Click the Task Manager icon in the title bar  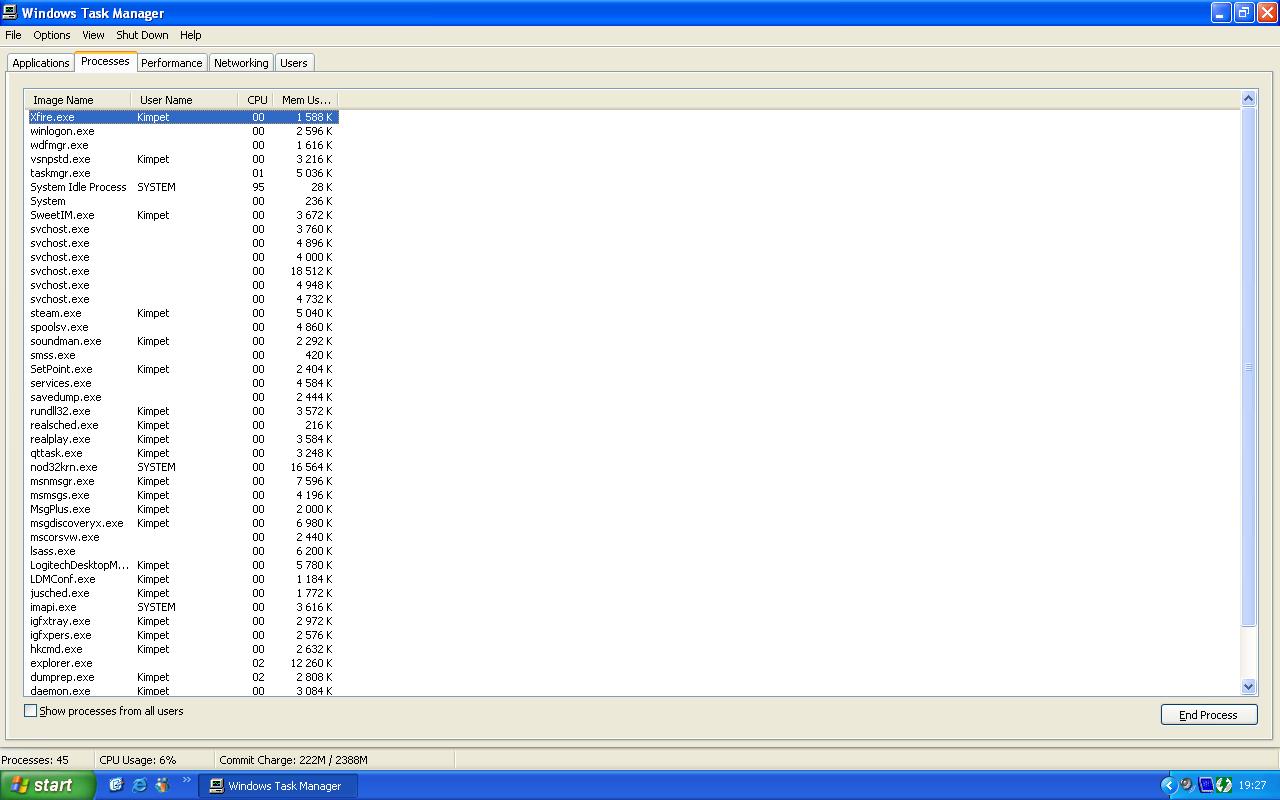click(x=11, y=13)
